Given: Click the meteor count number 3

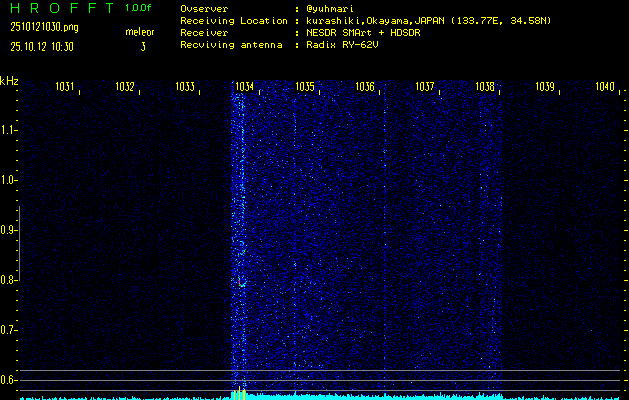Looking at the screenshot, I should pyautogui.click(x=143, y=47).
